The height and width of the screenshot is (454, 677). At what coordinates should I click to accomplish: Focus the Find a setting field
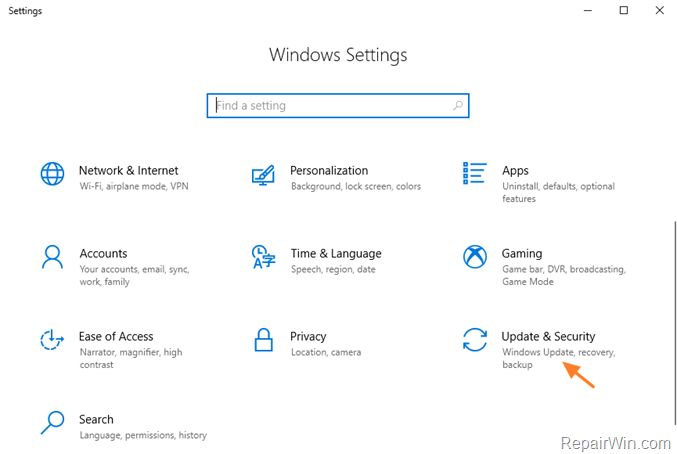tap(338, 105)
